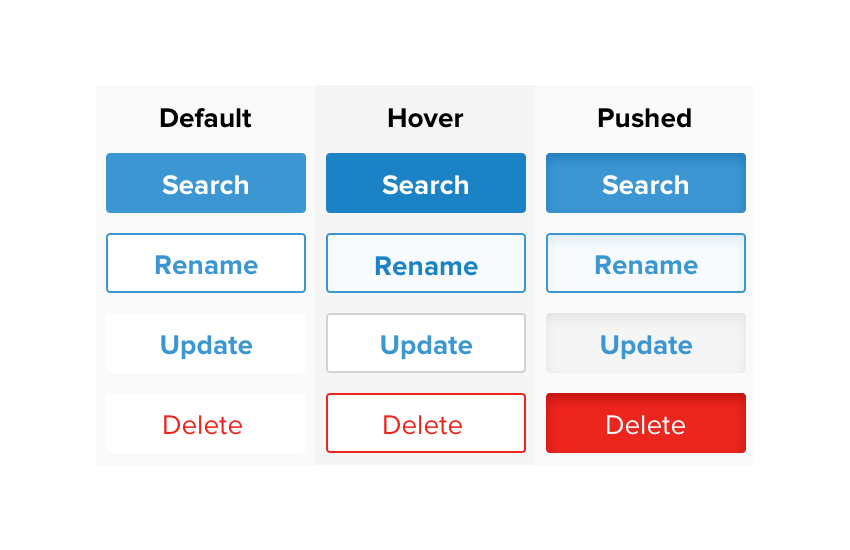The height and width of the screenshot is (550, 850).
Task: Select the Hover column heading
Action: [426, 118]
